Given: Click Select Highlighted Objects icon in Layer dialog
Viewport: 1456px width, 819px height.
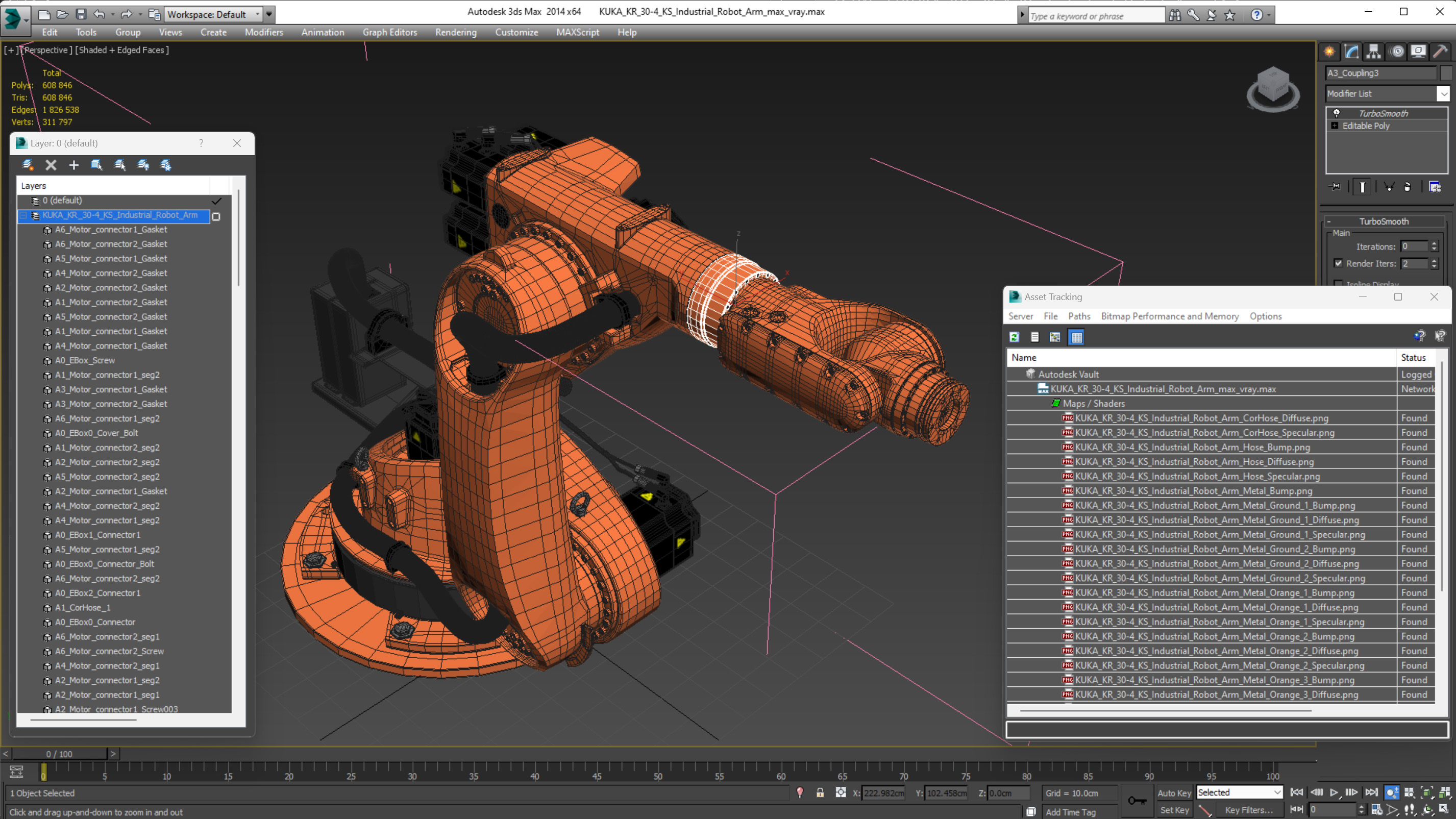Looking at the screenshot, I should pos(96,165).
